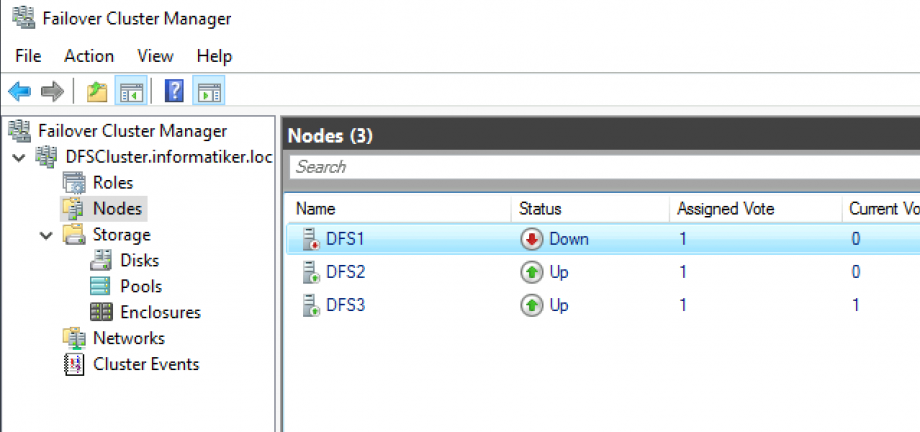
Task: Click the Back arrow toolbar icon
Action: [19, 92]
